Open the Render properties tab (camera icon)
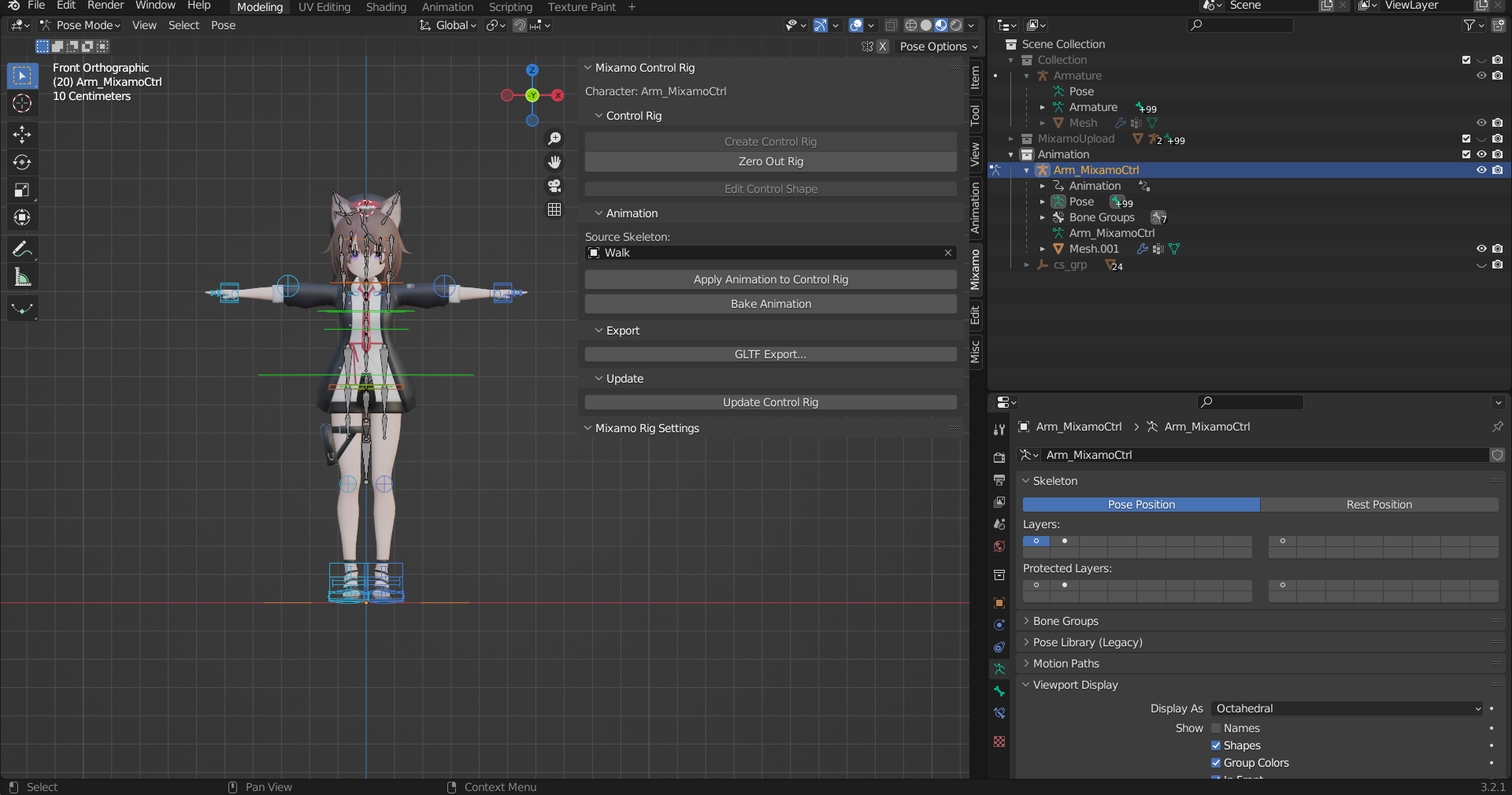 click(x=999, y=457)
